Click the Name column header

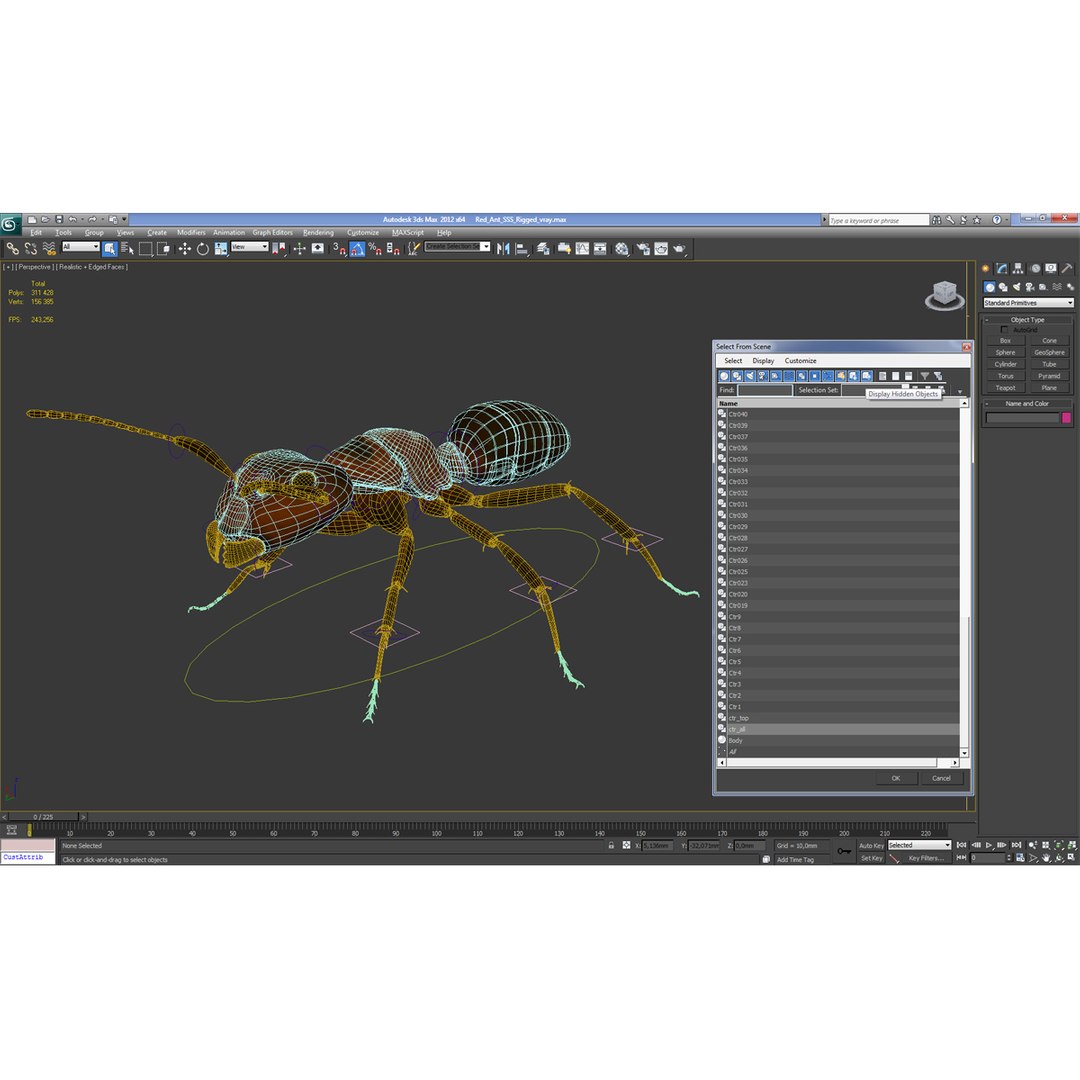click(x=838, y=404)
